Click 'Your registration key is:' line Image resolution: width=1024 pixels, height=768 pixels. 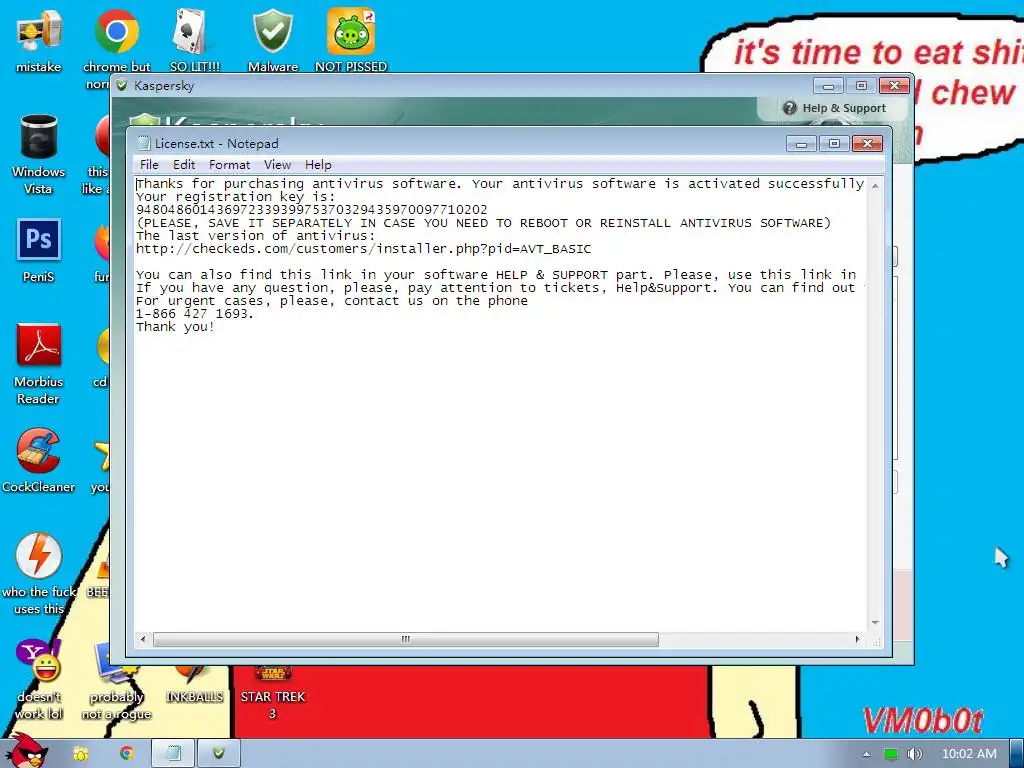(x=235, y=197)
